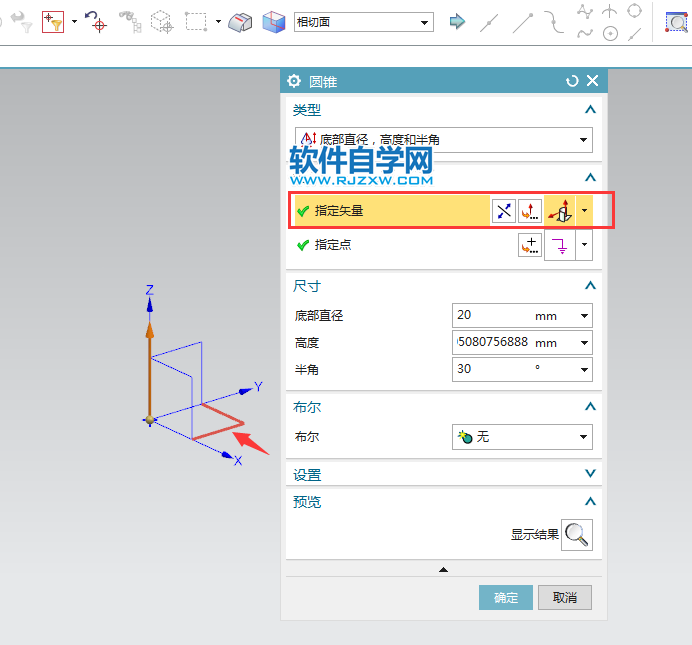692x645 pixels.
Task: Collapse the 尺寸 section
Action: click(x=590, y=285)
